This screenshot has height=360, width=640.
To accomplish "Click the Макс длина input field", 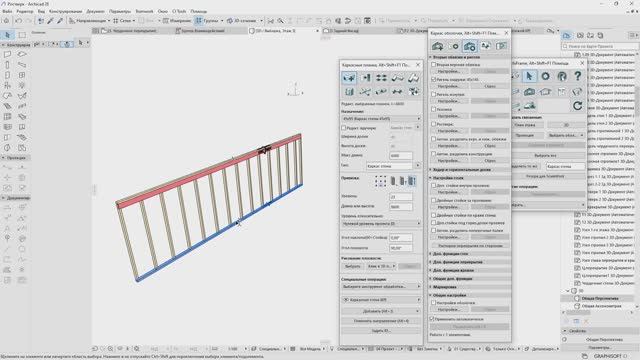I will (x=400, y=156).
